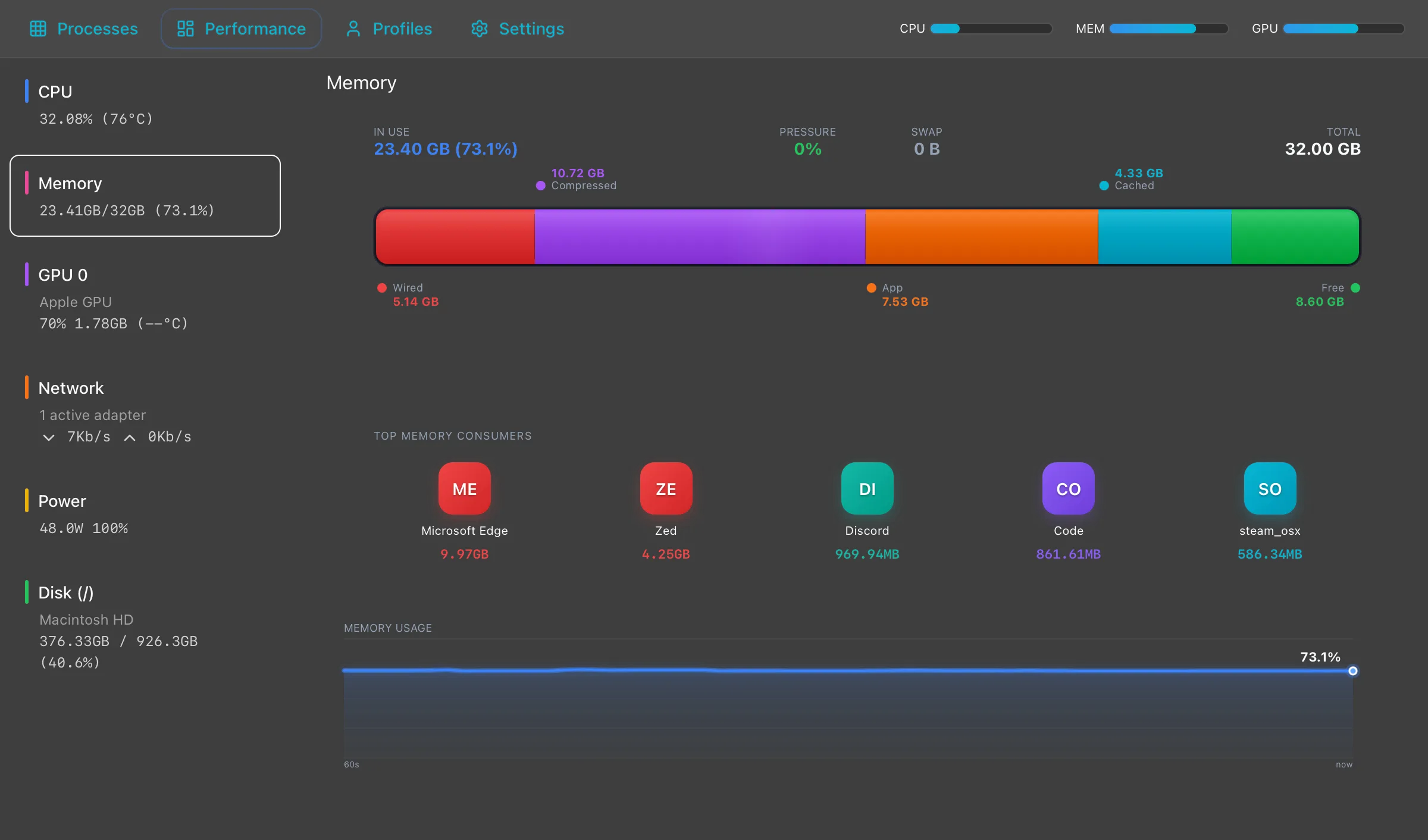Viewport: 1428px width, 840px height.
Task: Click the Profiles person icon
Action: [x=353, y=29]
